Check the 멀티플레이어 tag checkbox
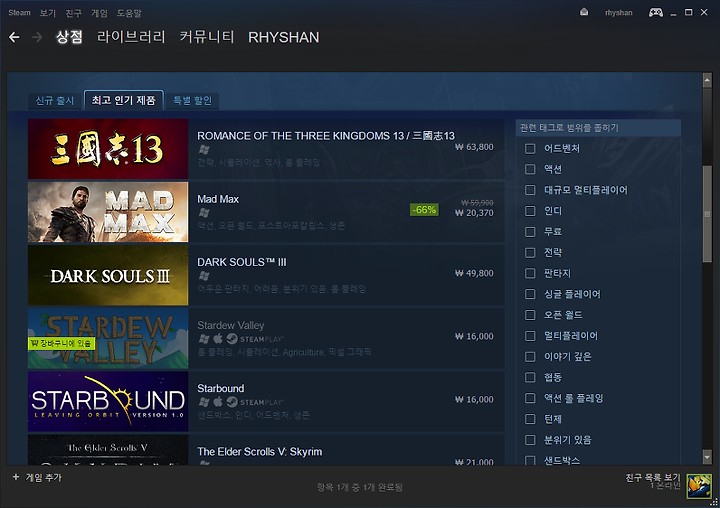Screen dimensions: 720x508 [x=530, y=336]
